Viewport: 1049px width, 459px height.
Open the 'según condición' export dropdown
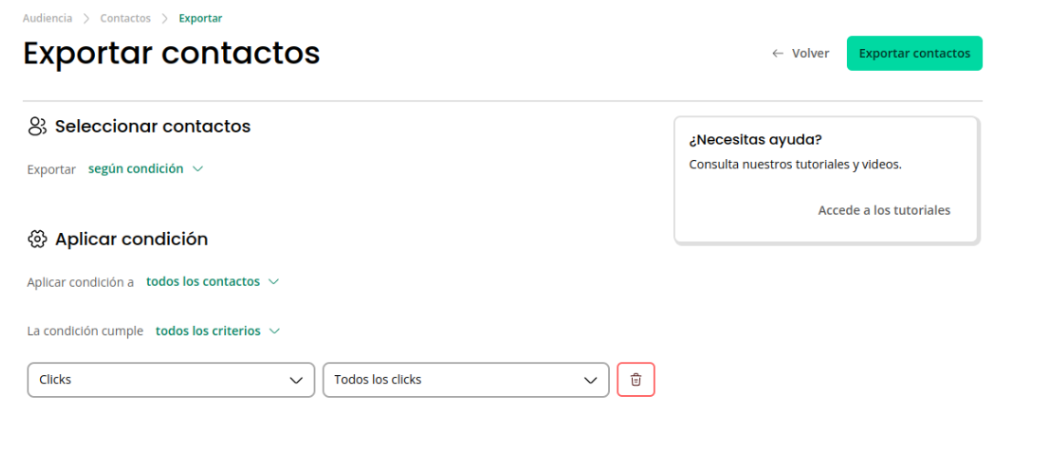(145, 169)
